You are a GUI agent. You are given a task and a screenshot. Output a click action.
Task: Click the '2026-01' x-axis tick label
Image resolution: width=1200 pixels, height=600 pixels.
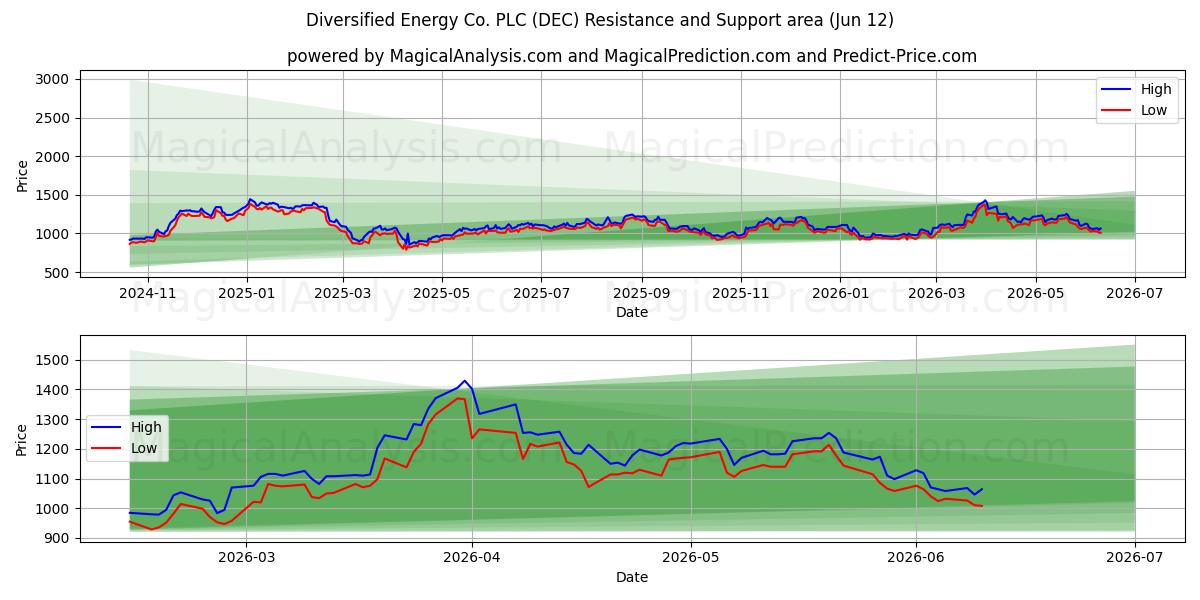[840, 294]
